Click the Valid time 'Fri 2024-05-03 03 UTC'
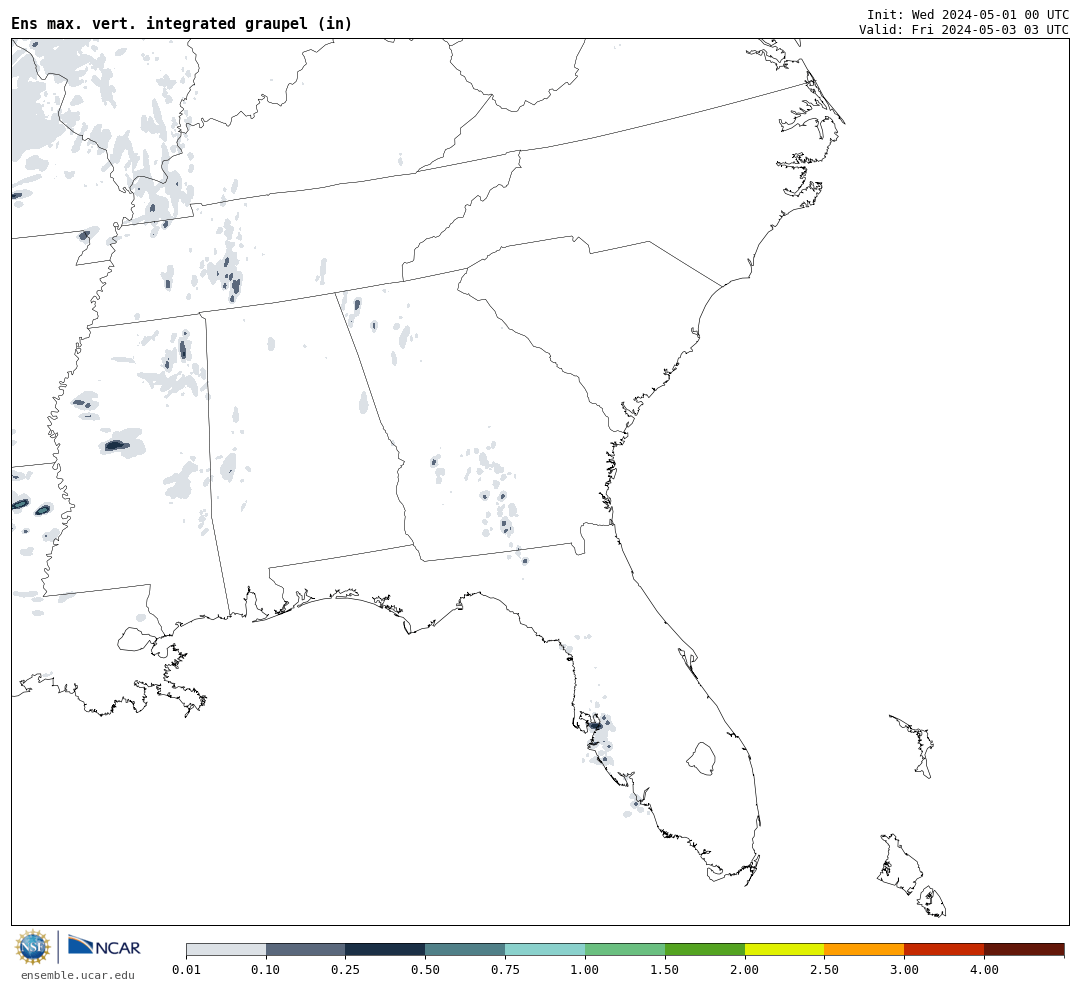This screenshot has height=988, width=1080. 990,30
